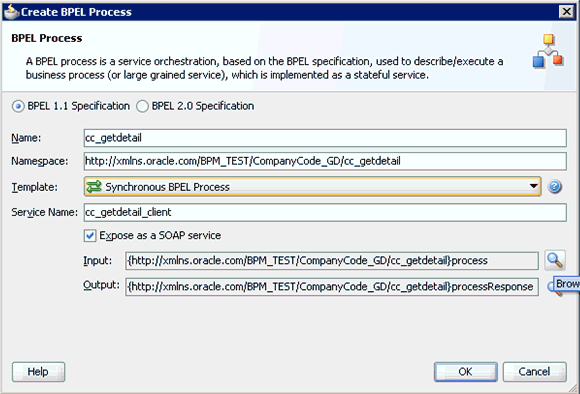Uncheck Expose as a SOAP service
The width and height of the screenshot is (580, 394).
tap(90, 236)
